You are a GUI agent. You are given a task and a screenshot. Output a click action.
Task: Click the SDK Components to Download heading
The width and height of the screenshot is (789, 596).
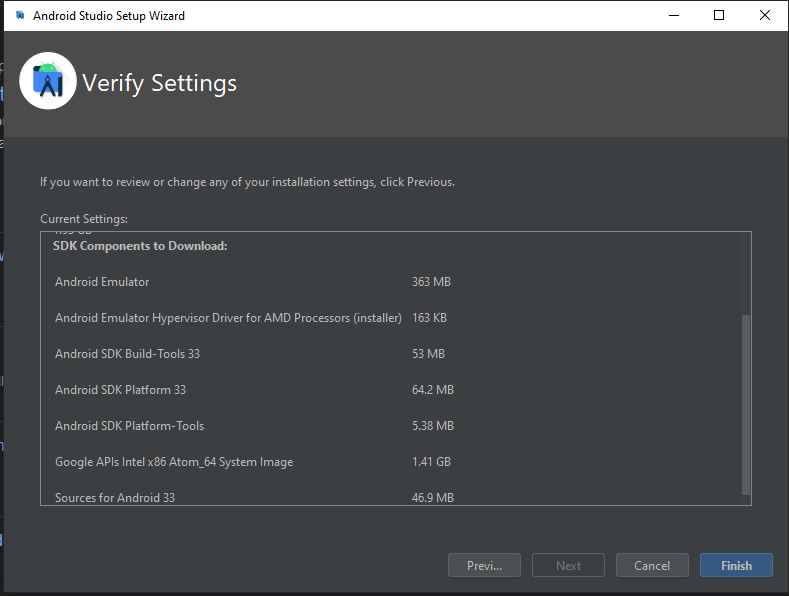click(x=140, y=246)
